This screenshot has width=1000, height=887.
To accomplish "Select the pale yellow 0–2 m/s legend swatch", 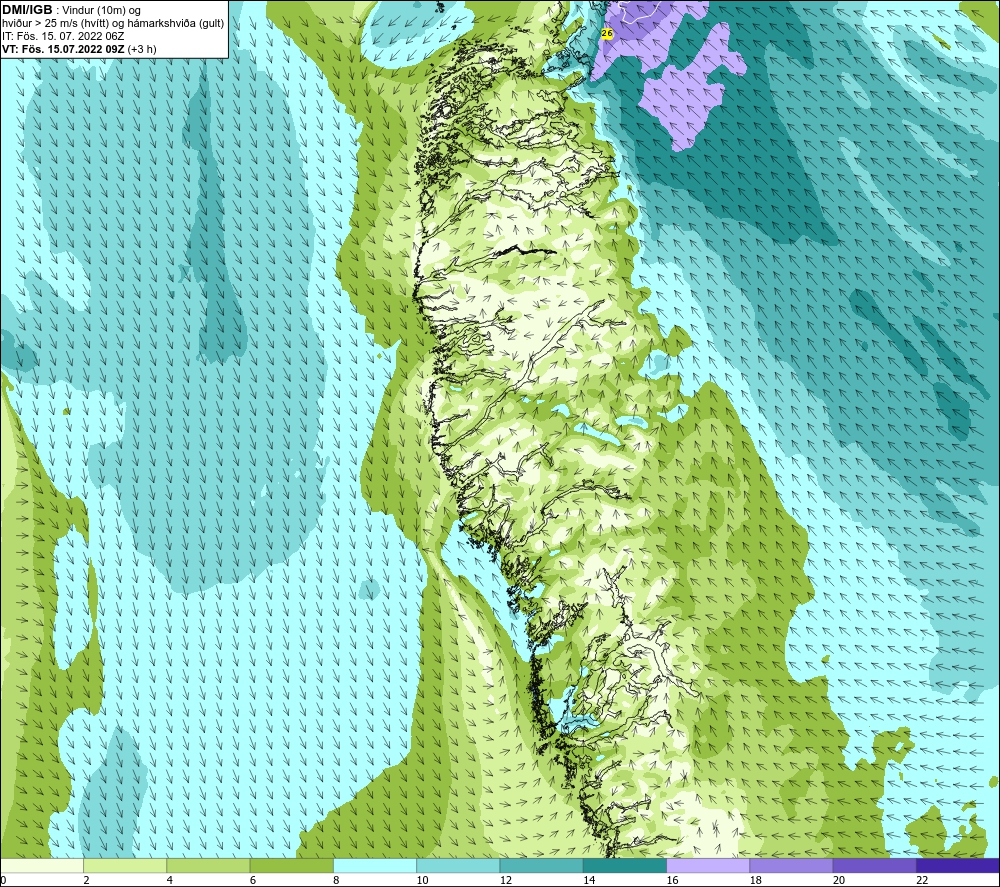I will pos(42,865).
